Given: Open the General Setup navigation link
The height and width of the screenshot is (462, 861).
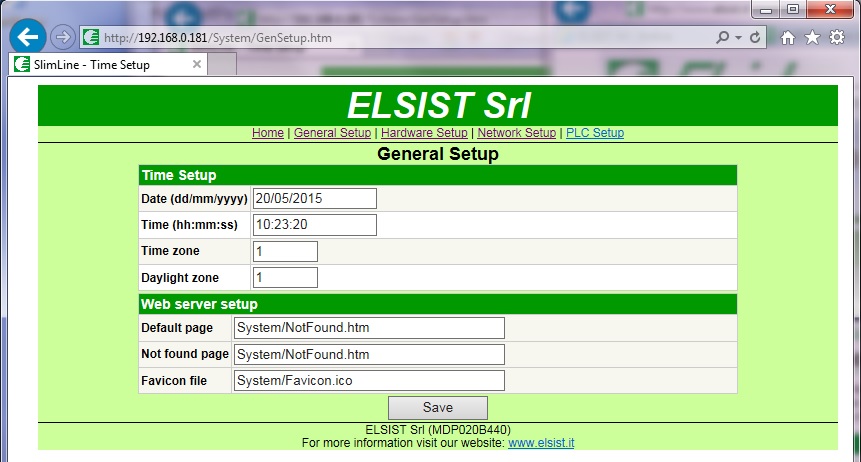Looking at the screenshot, I should pyautogui.click(x=332, y=133).
